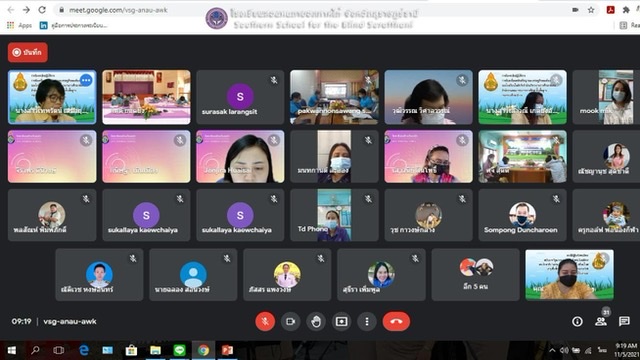The image size is (640, 360).
Task: Click the red recording indicator button
Action: [28, 52]
